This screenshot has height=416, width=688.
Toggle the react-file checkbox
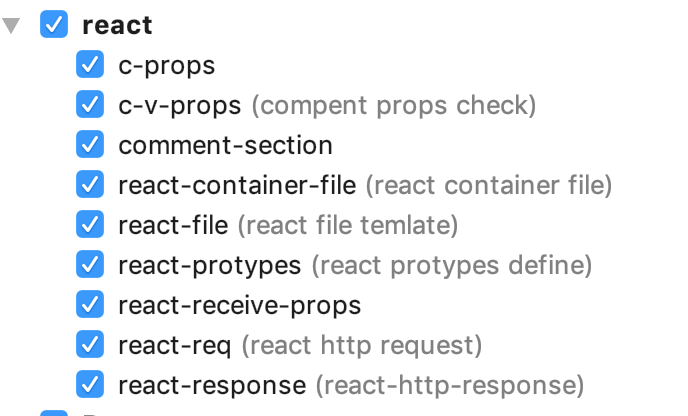90,224
